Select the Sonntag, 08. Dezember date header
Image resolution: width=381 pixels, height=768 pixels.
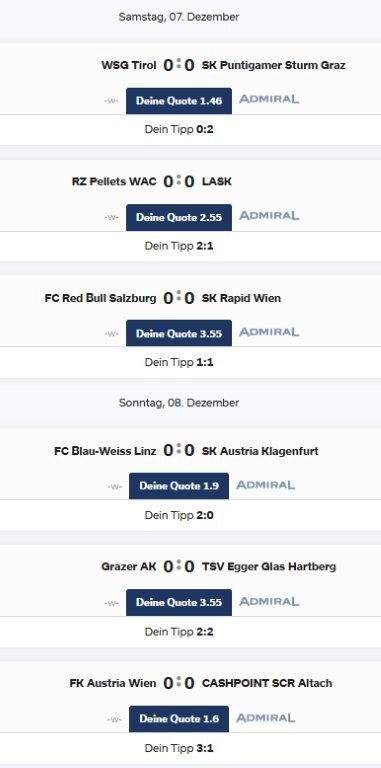tap(179, 403)
